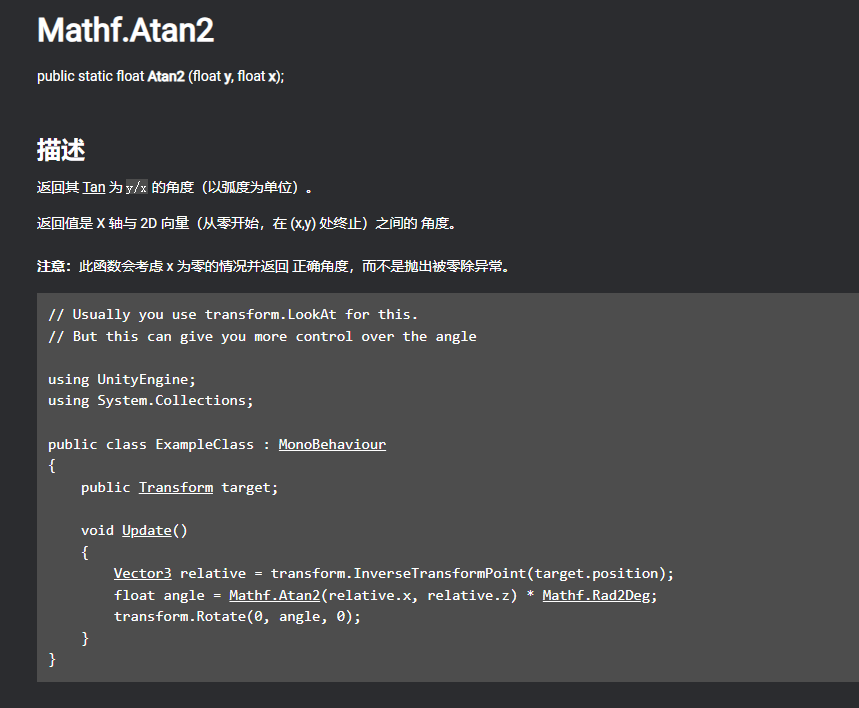Click InverseTransformPoint in the code
Screen dimensions: 859x708
pos(439,573)
